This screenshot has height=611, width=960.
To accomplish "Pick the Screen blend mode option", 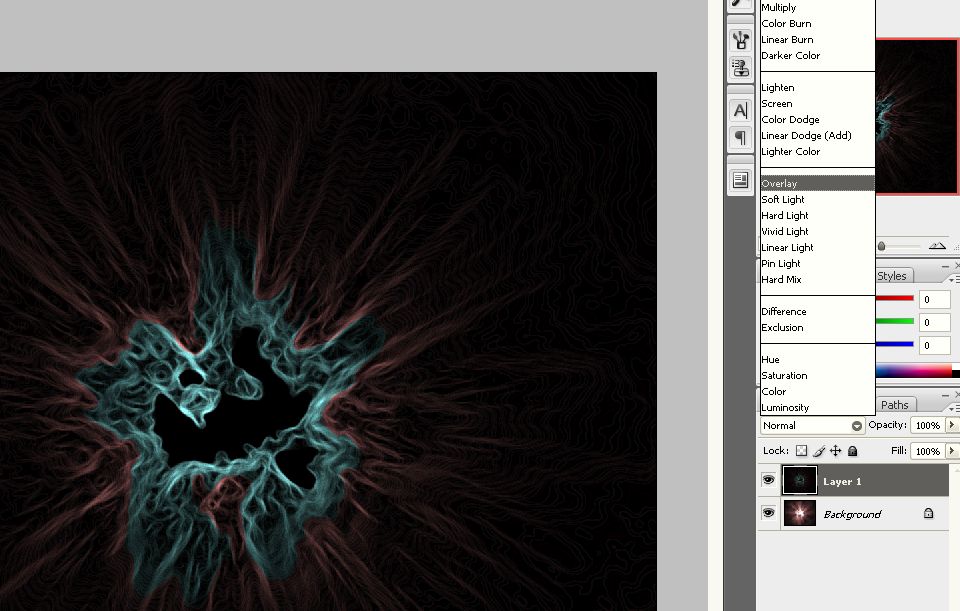I will point(777,104).
